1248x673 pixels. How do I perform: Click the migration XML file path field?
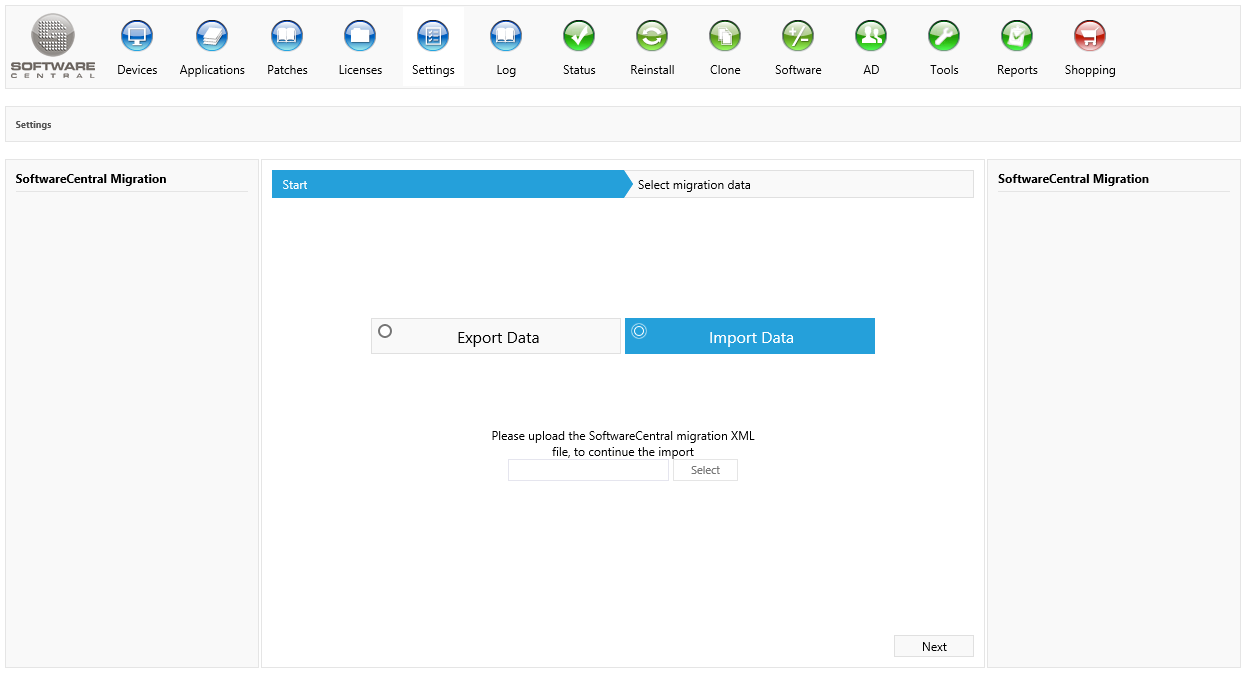[x=588, y=470]
